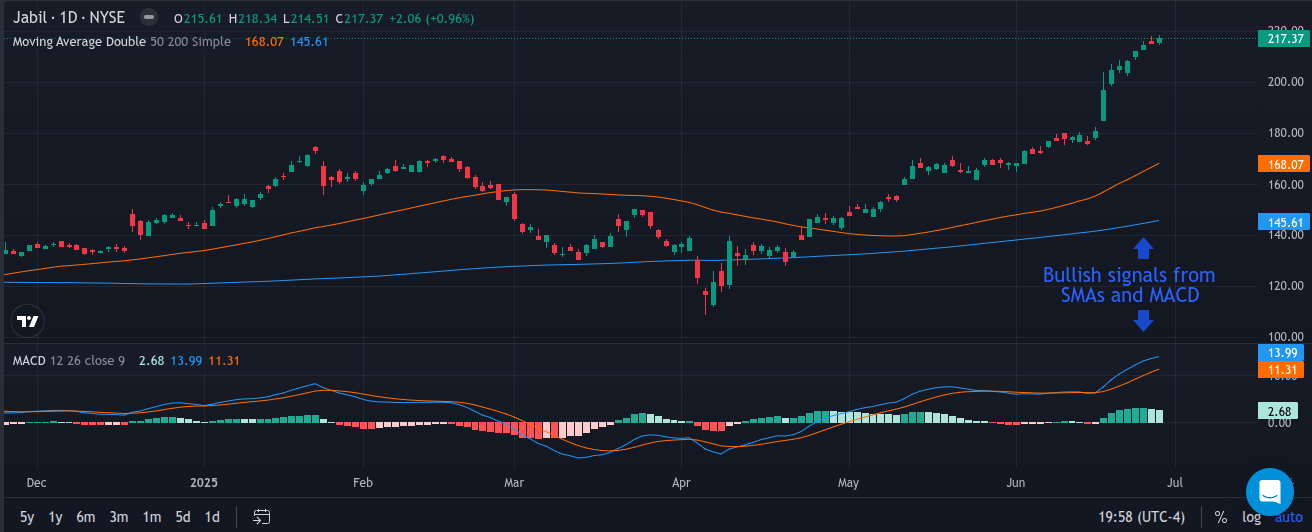Click the low price L214.51
Screen dimensions: 1312x532
[309, 19]
